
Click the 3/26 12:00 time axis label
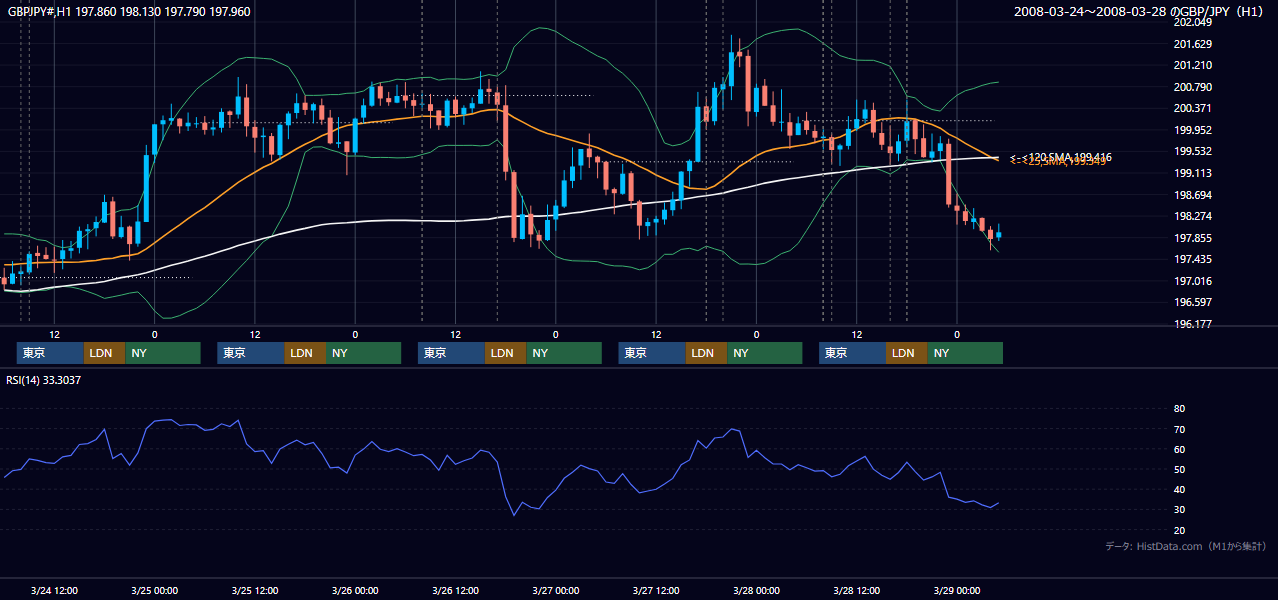(x=455, y=590)
